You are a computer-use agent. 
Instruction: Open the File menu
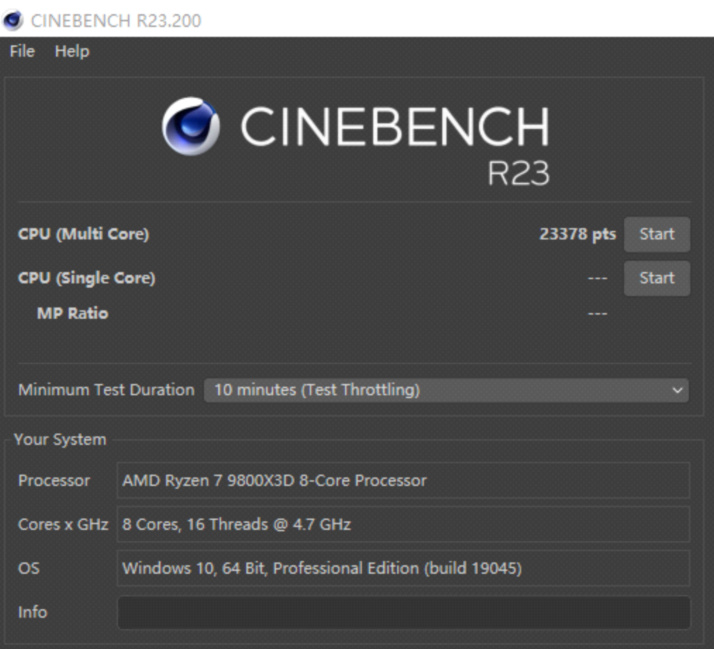click(22, 51)
